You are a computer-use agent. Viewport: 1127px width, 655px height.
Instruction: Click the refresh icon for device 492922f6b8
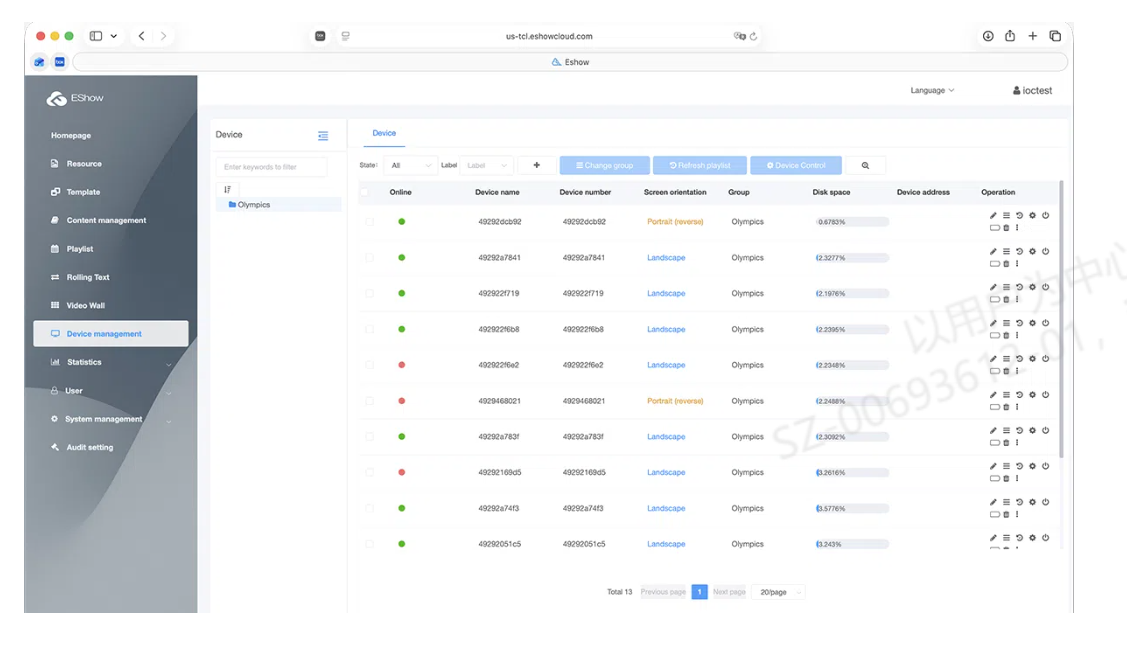[1019, 323]
